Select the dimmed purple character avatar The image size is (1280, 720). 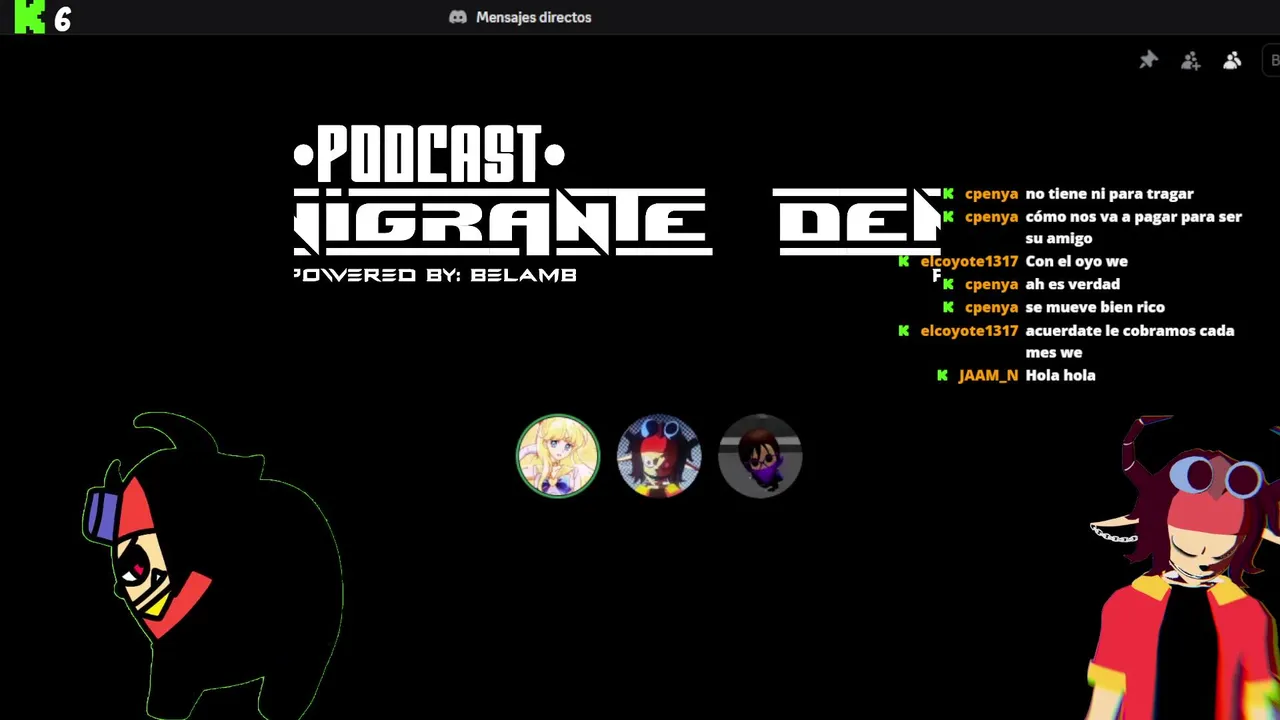click(760, 456)
